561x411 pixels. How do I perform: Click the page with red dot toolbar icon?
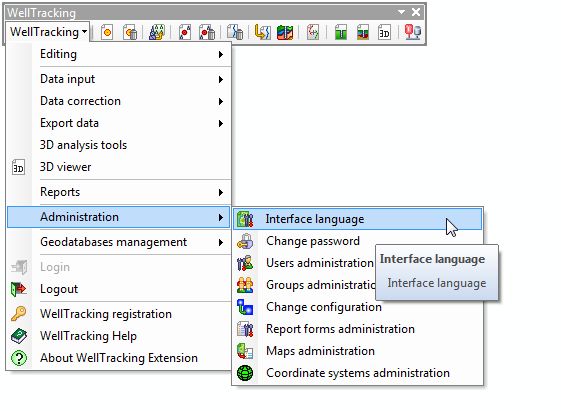(185, 33)
